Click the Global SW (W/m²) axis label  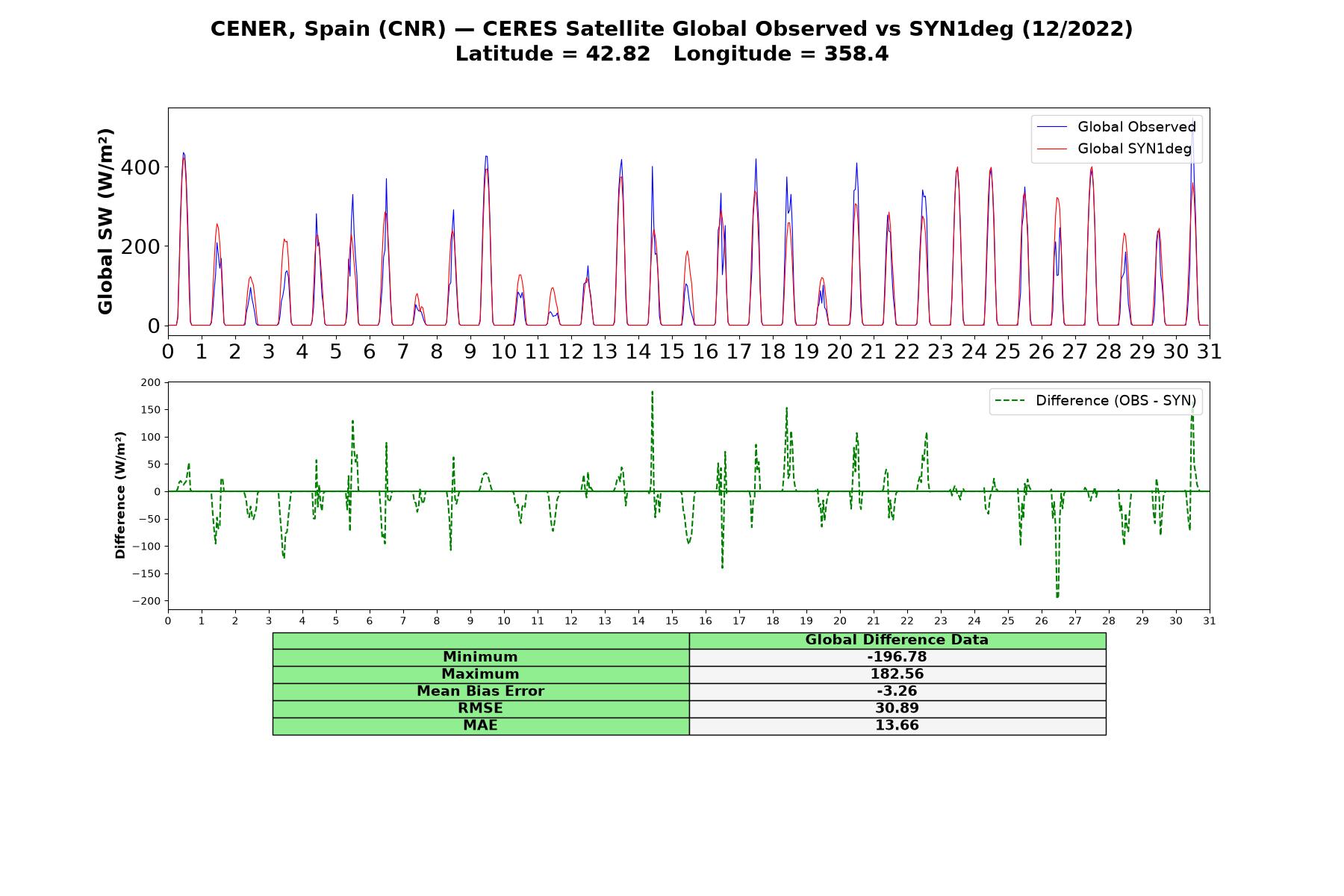105,221
